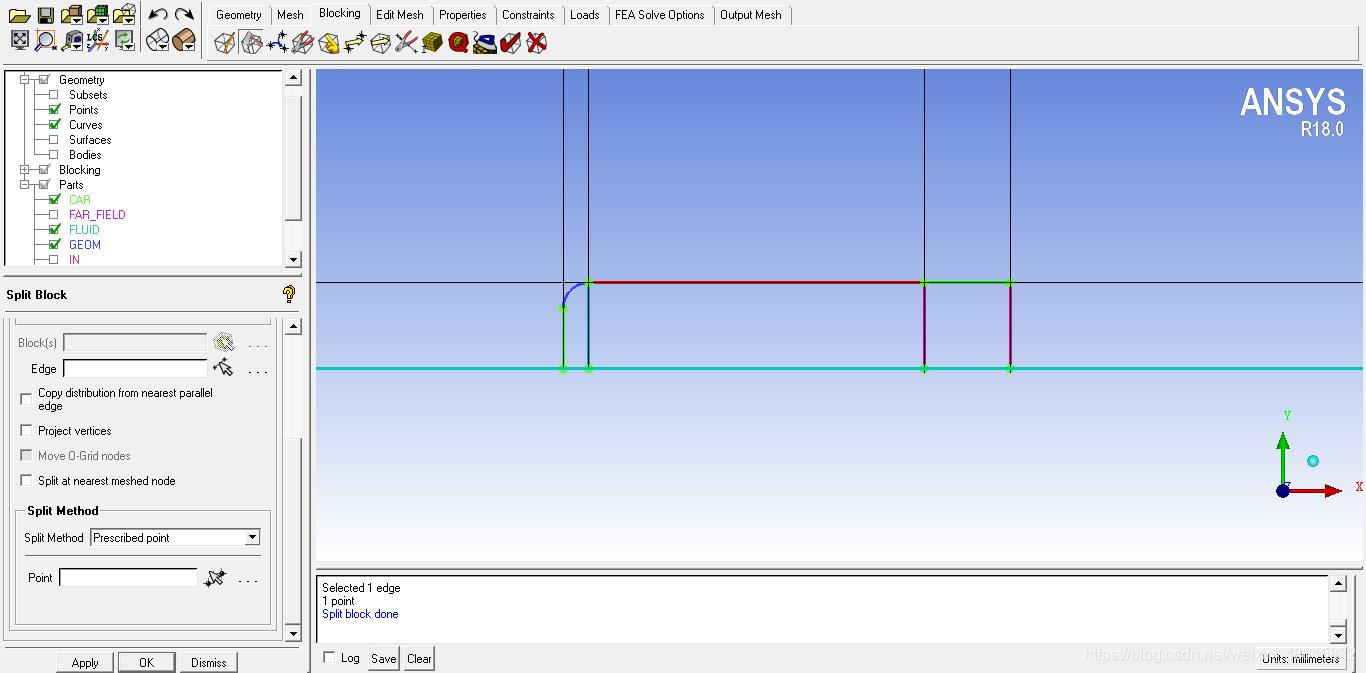This screenshot has width=1366, height=673.
Task: Open the Properties tab
Action: click(462, 15)
